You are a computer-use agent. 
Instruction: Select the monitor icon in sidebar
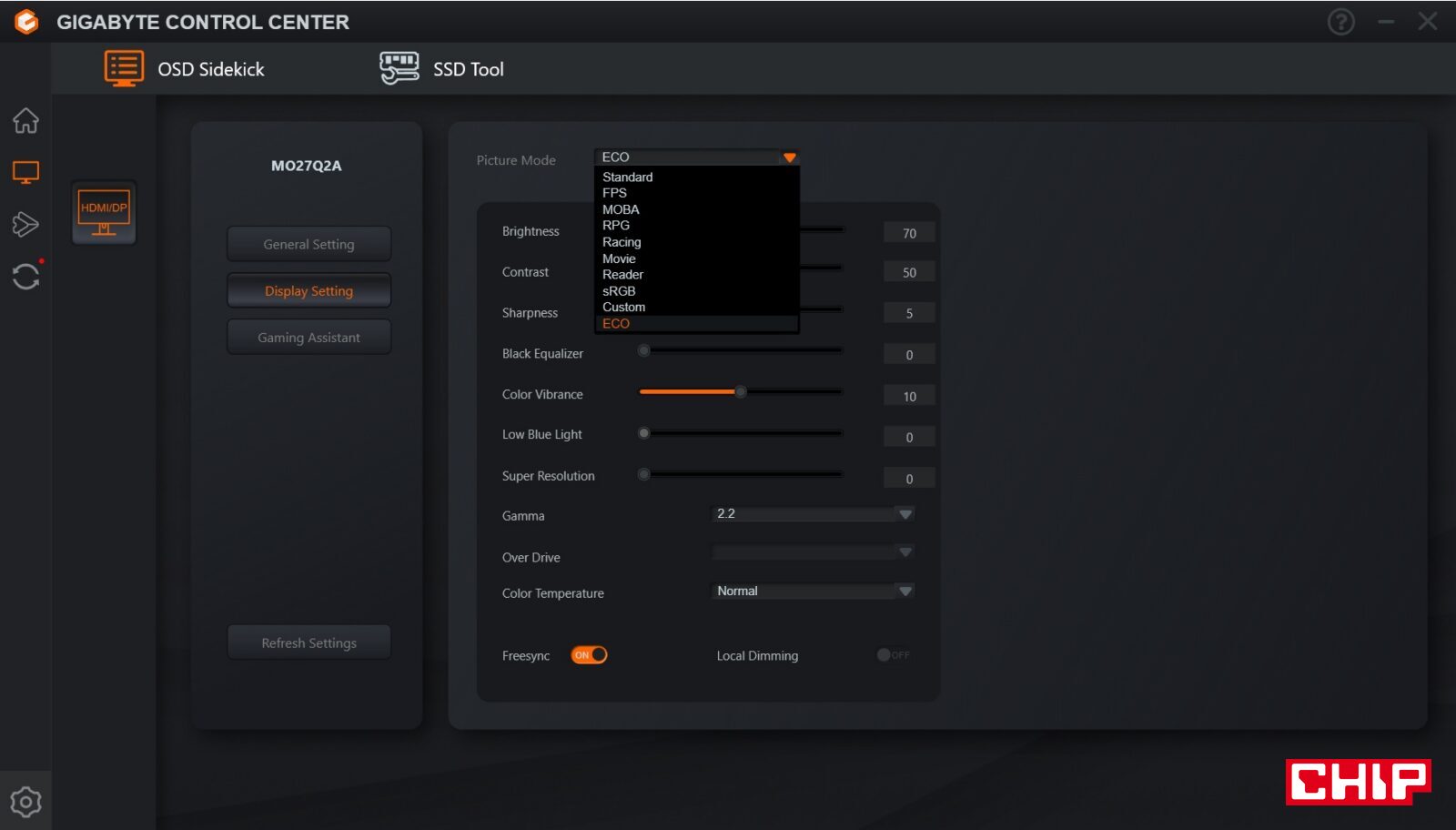[25, 172]
